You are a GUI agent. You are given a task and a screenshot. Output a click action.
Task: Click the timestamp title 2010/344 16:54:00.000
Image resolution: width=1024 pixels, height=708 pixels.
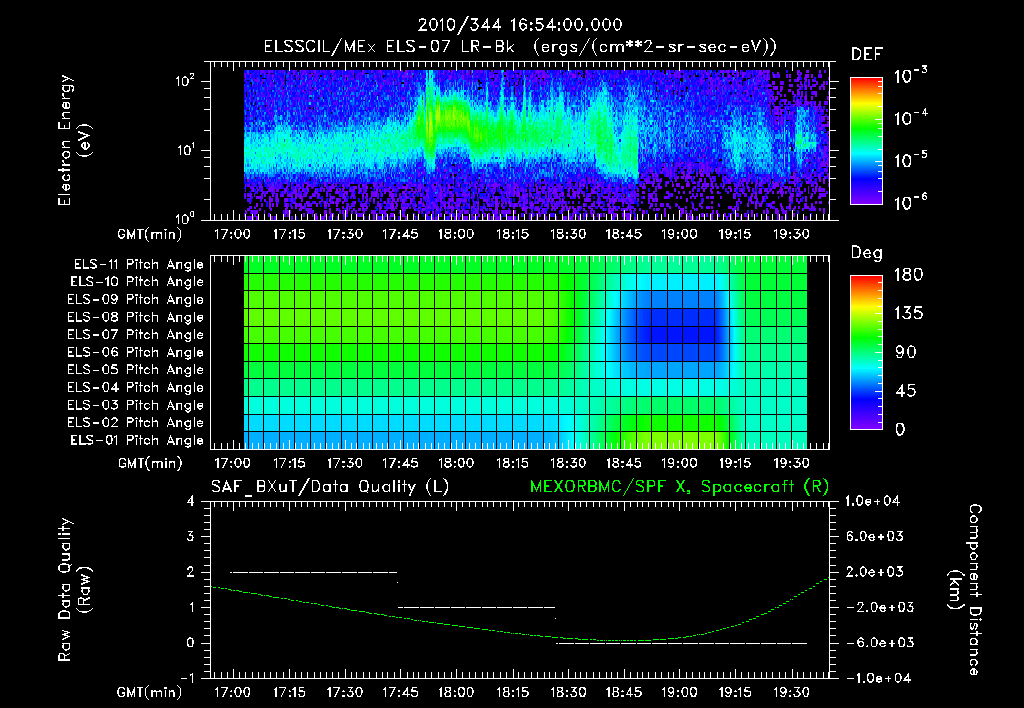pos(520,25)
